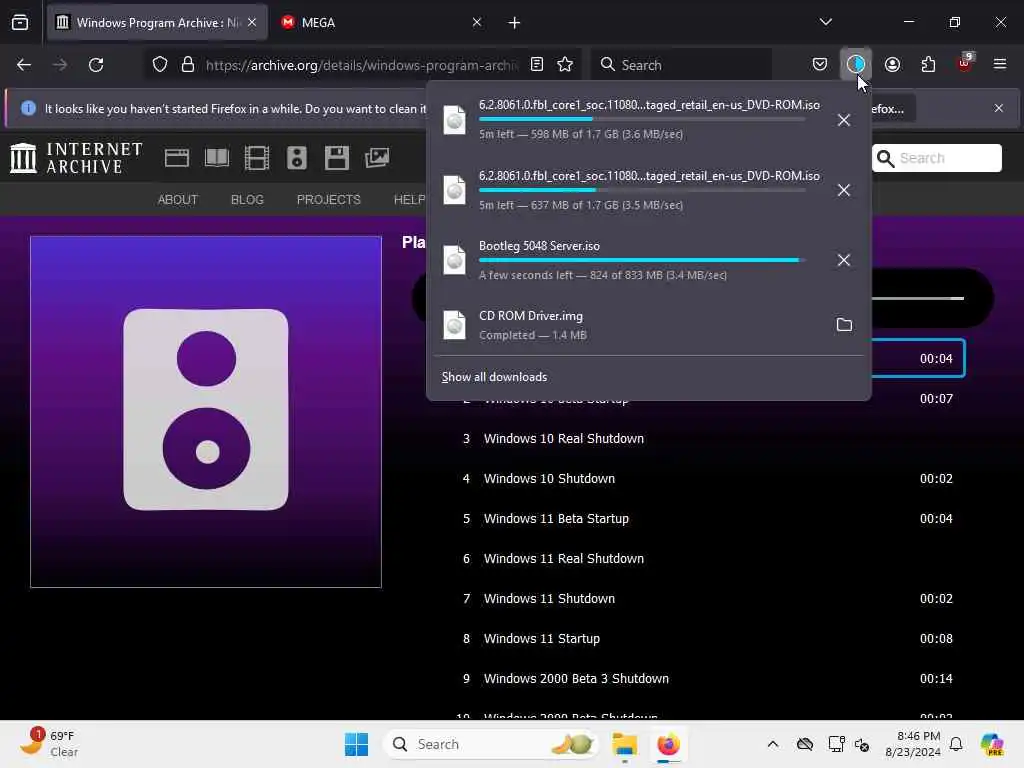Toggle reader view icon
Screen dimensions: 1024x768
click(537, 65)
